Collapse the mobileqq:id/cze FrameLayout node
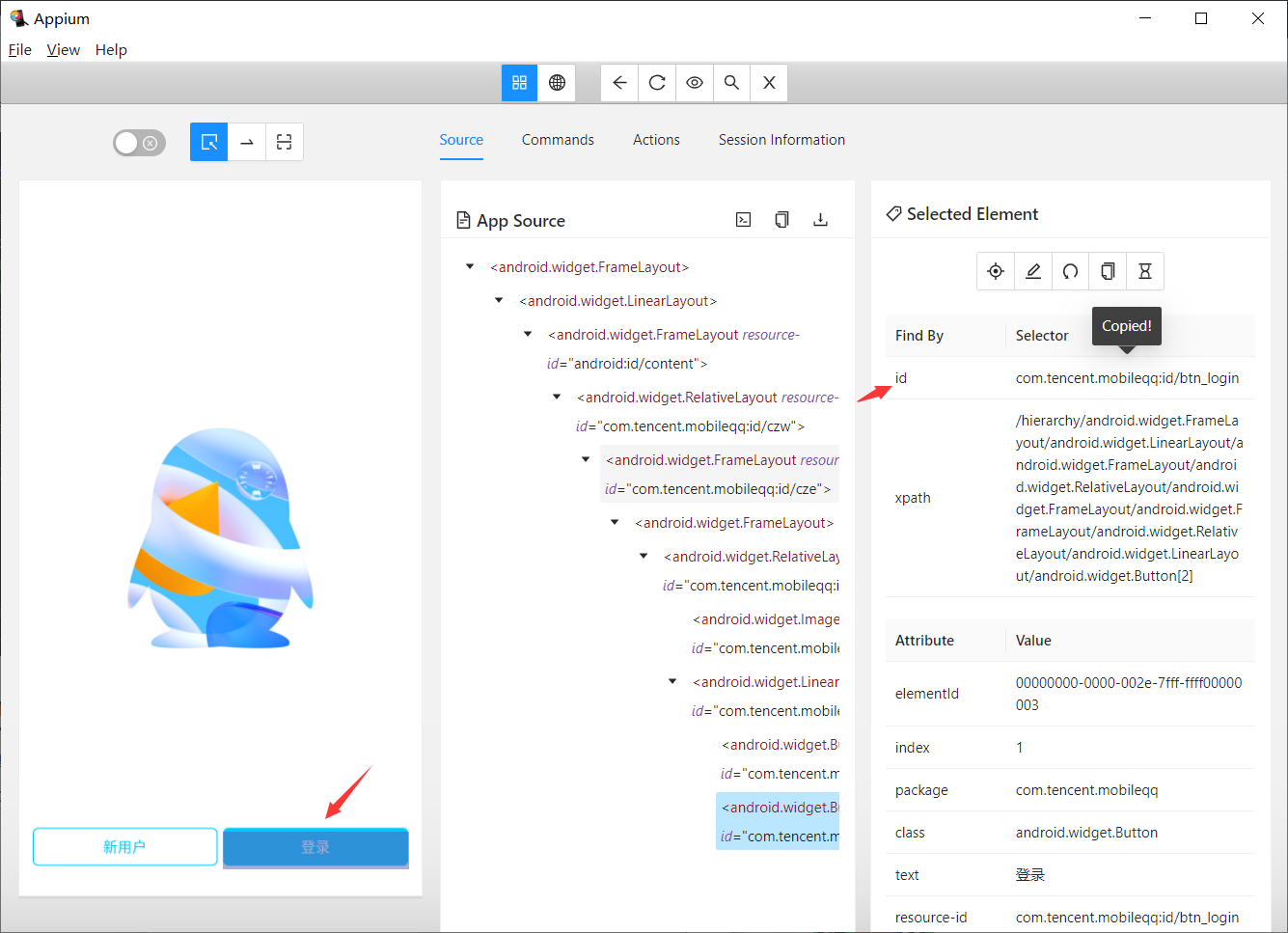 pos(586,459)
